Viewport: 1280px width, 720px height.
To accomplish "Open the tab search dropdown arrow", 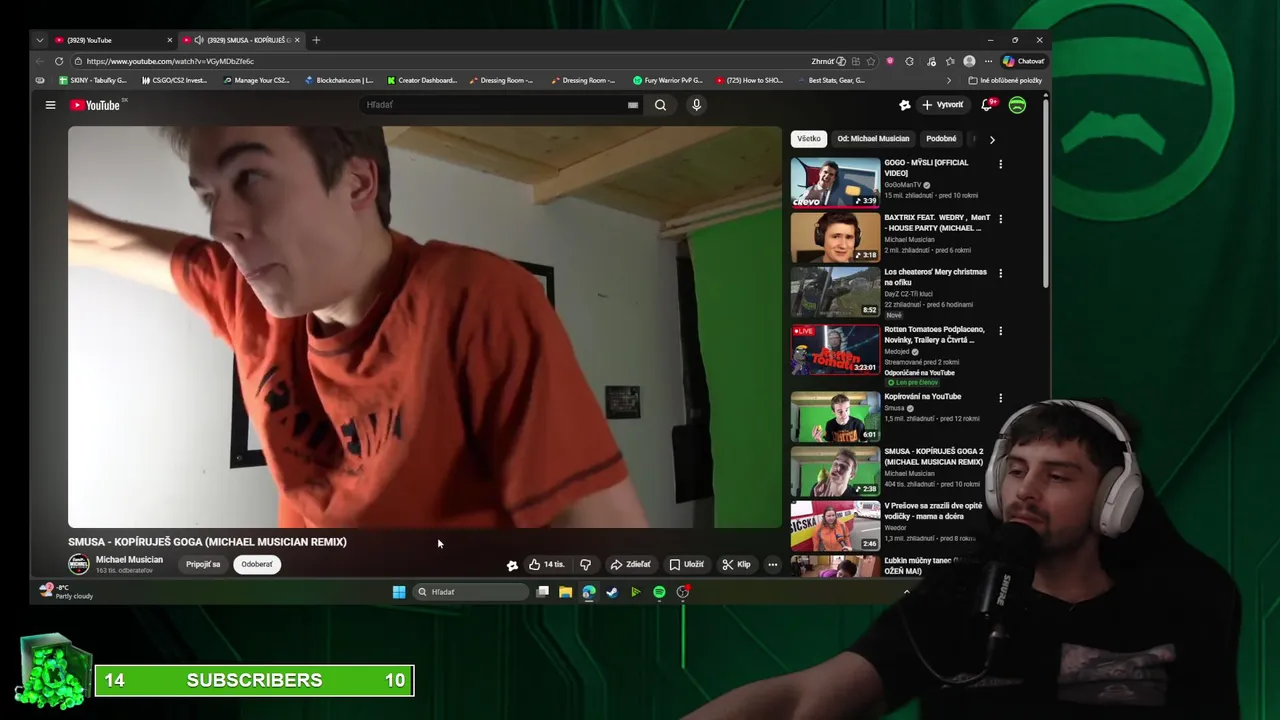I will tap(39, 40).
